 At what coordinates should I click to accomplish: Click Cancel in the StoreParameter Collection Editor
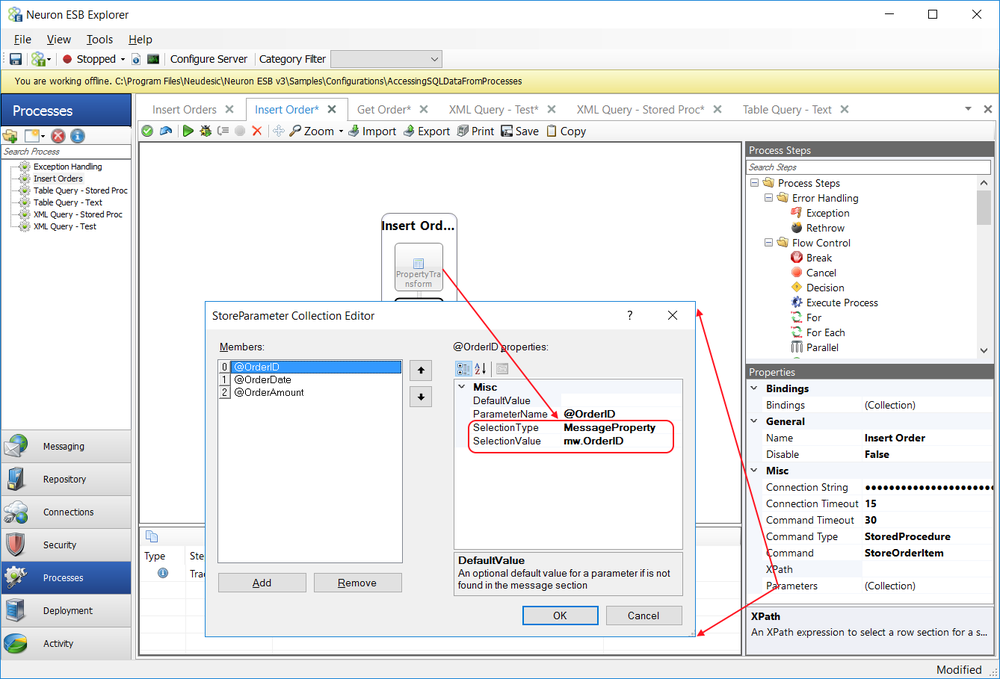(x=643, y=615)
